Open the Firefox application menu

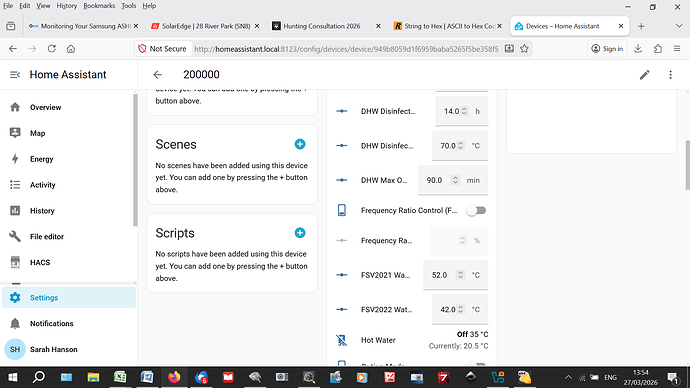[x=677, y=49]
